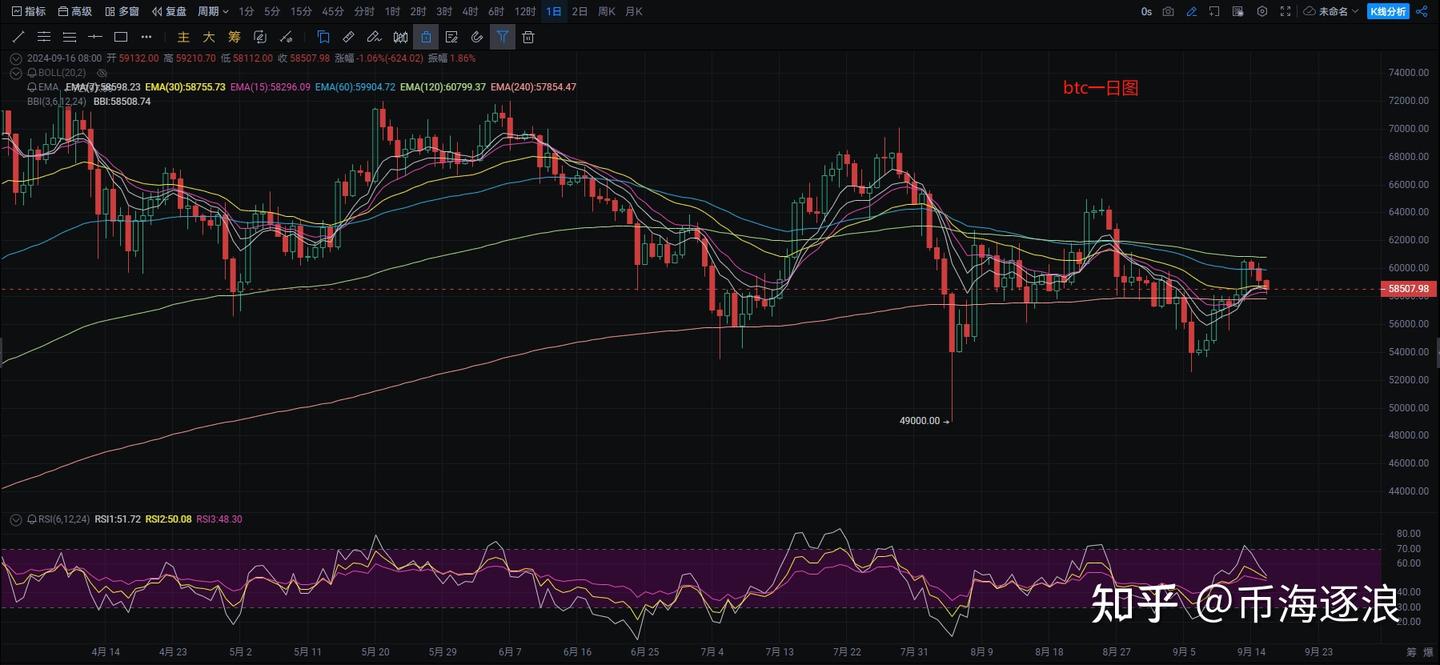Expand the 周期 period dropdown
1440x665 pixels.
pos(213,11)
